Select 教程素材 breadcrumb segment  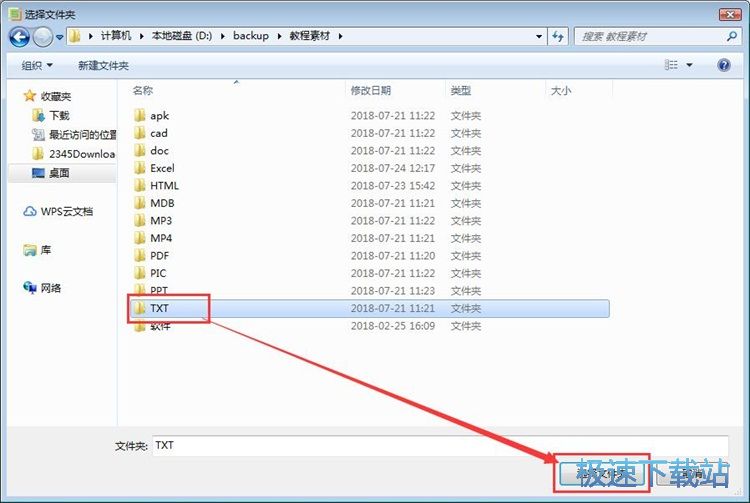point(309,36)
